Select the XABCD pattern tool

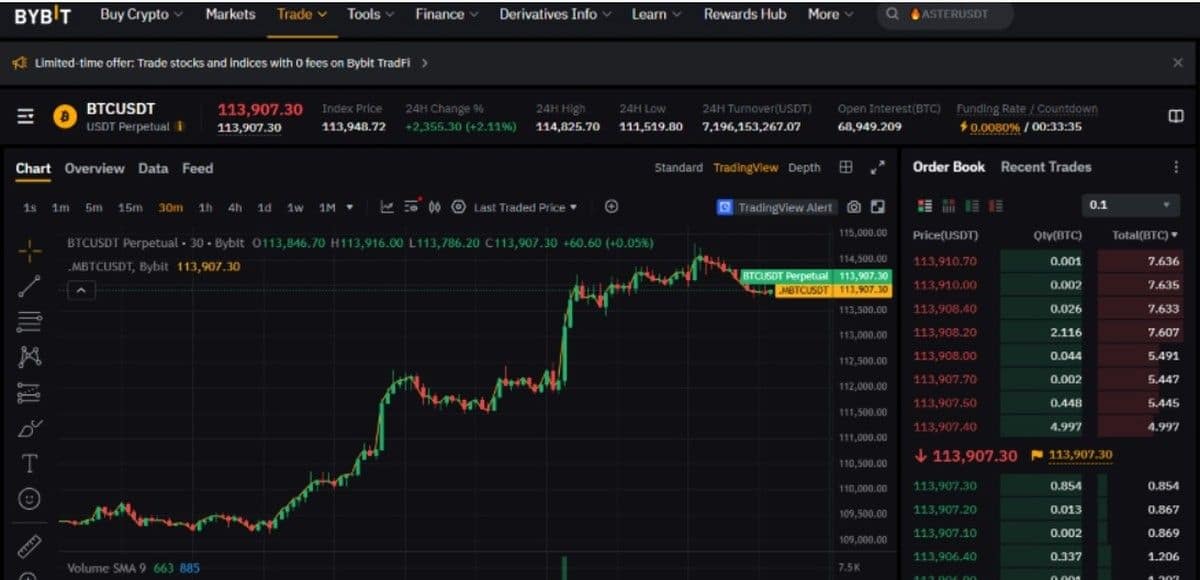(x=30, y=357)
